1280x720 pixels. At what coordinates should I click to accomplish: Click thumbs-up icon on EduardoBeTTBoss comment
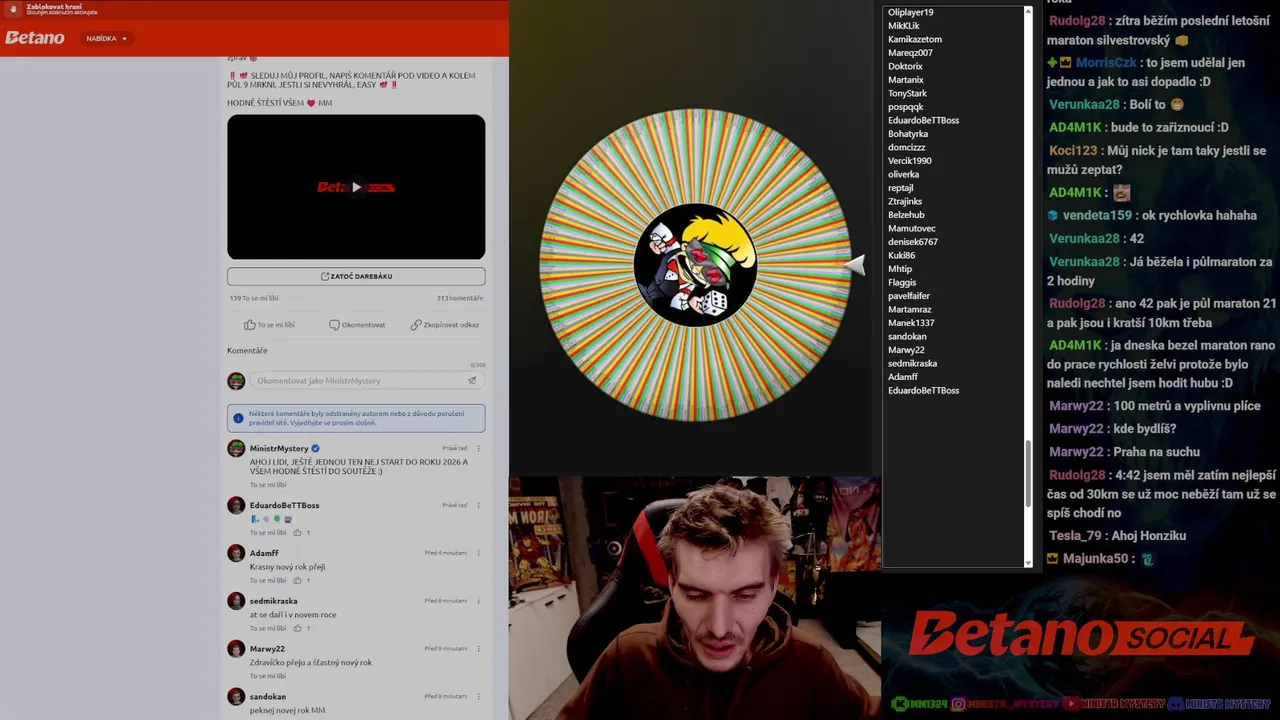[297, 533]
